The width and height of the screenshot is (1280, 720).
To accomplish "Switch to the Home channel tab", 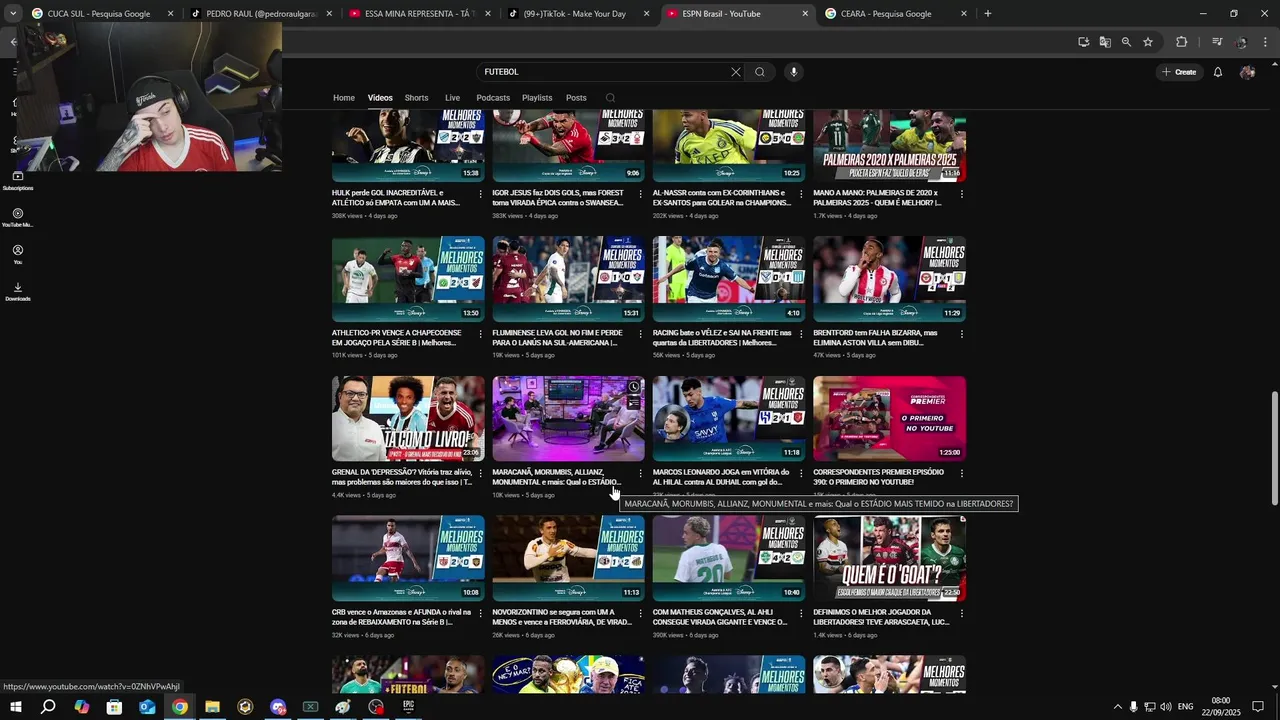I will click(344, 98).
